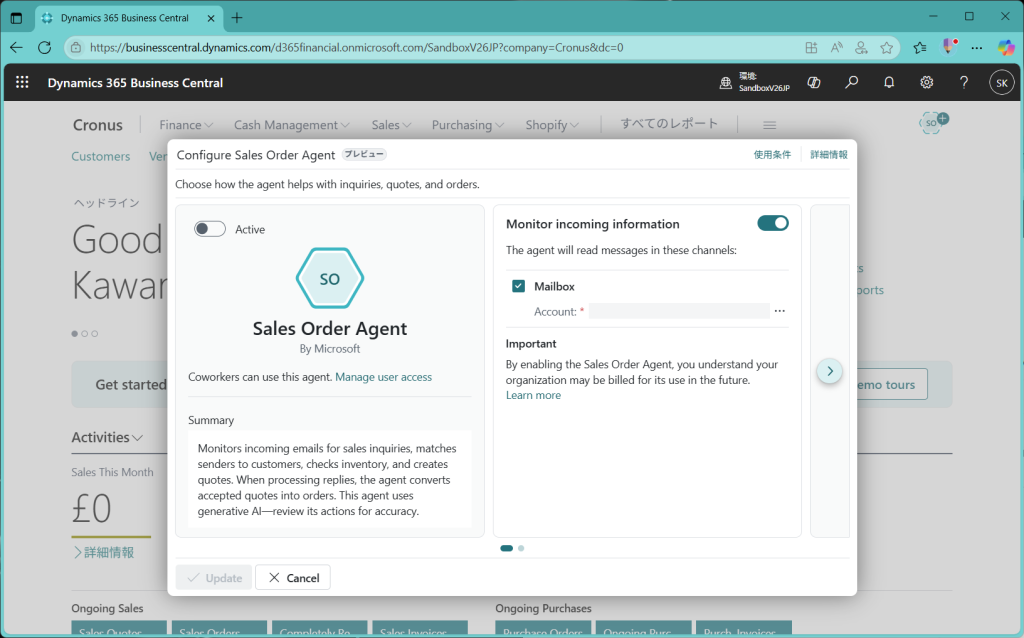The width and height of the screenshot is (1024, 638).
Task: Select the second dialog page indicator dot
Action: pyautogui.click(x=521, y=548)
